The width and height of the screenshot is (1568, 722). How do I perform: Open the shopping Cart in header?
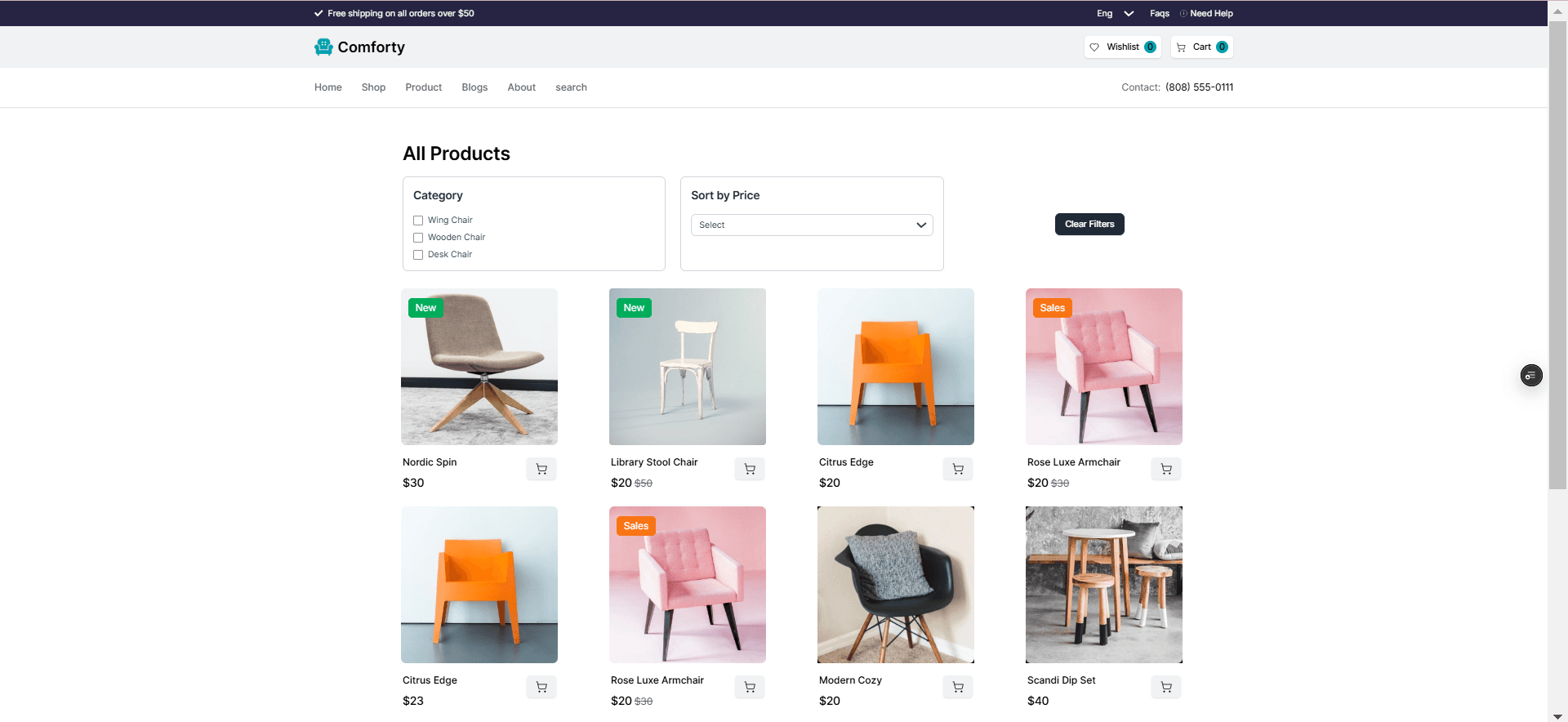point(1201,47)
